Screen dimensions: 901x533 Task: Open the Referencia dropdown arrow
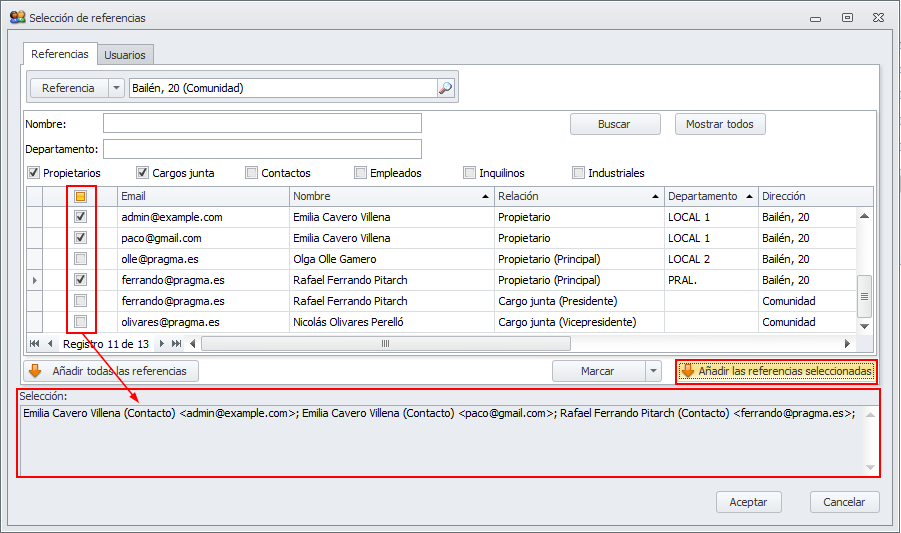tap(116, 88)
